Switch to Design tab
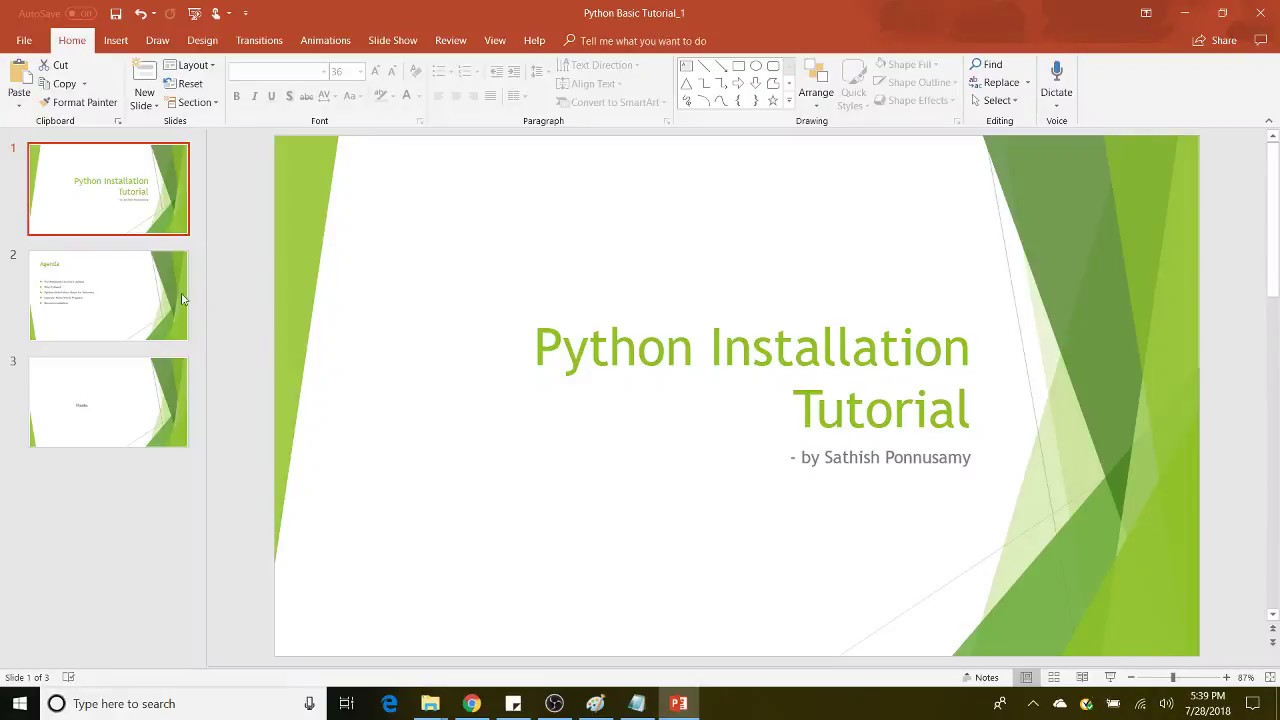 (x=202, y=41)
